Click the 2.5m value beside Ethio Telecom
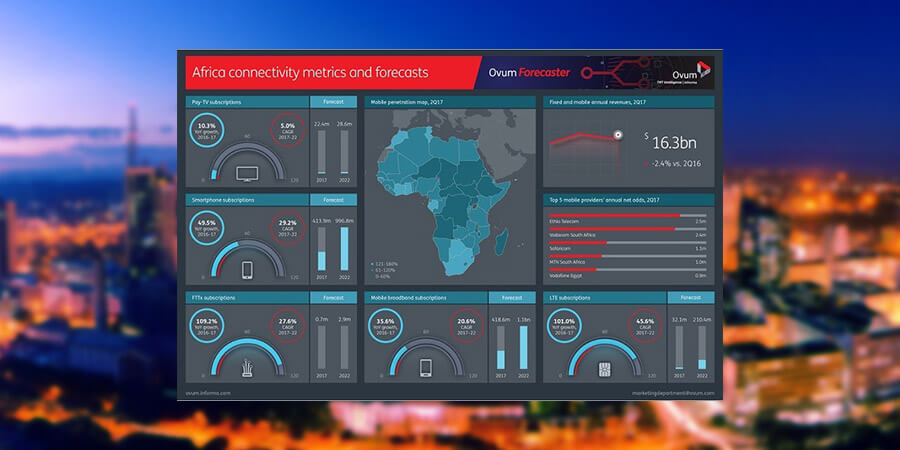Viewport: 900px width, 450px height. (x=700, y=221)
